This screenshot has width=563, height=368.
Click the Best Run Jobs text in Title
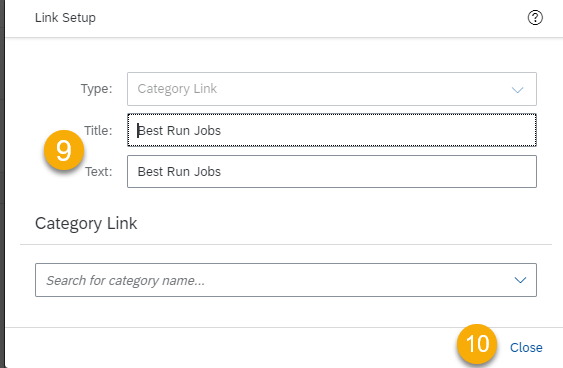[x=179, y=131]
